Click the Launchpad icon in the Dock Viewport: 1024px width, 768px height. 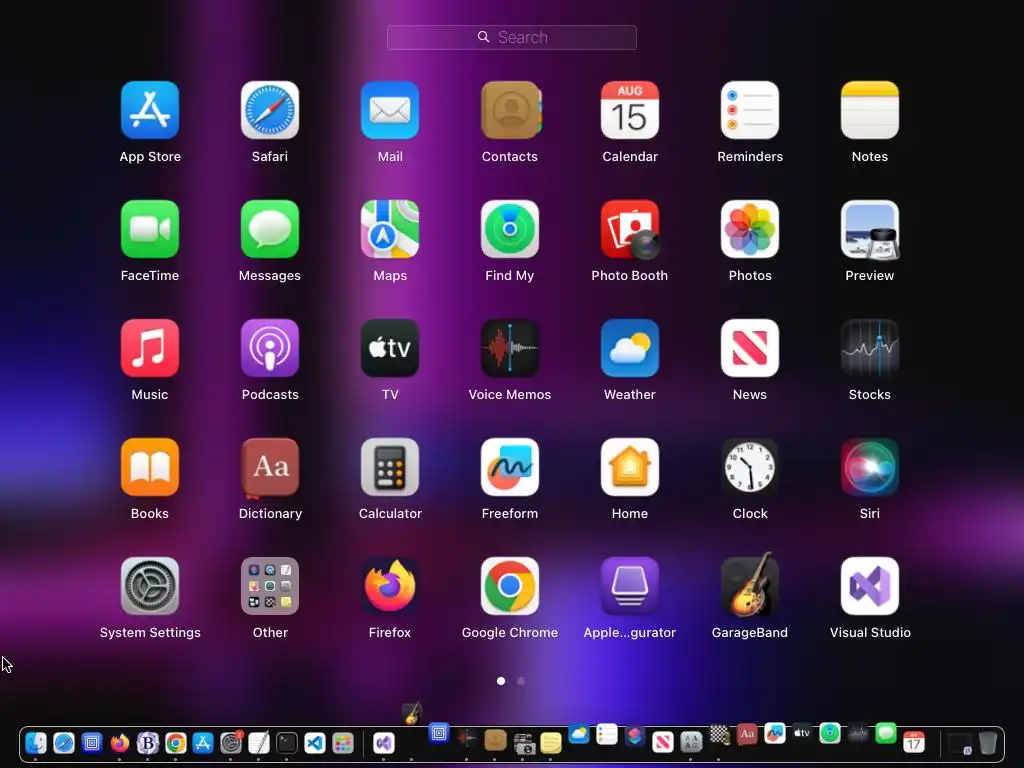point(343,743)
